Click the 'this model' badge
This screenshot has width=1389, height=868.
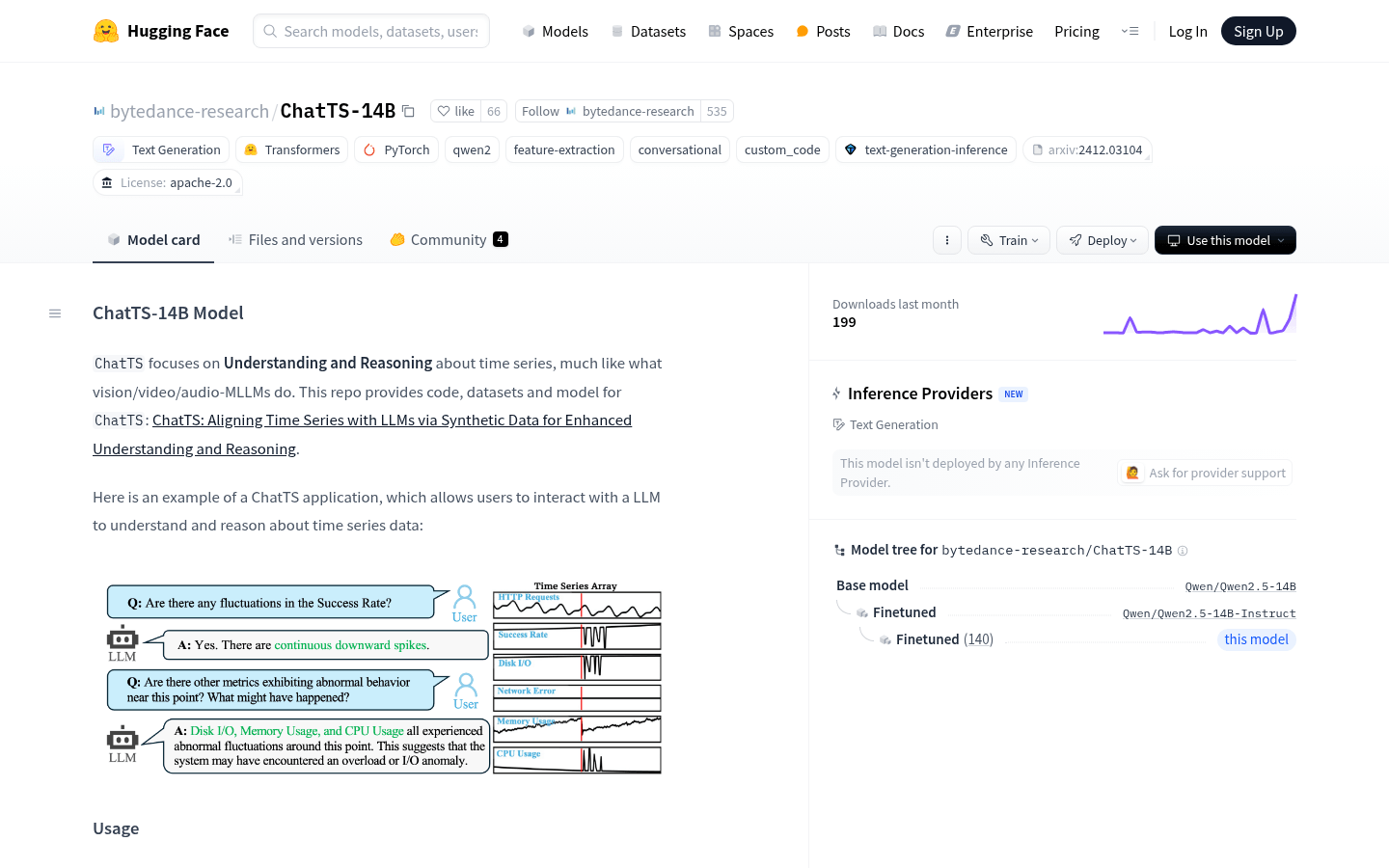tap(1256, 639)
